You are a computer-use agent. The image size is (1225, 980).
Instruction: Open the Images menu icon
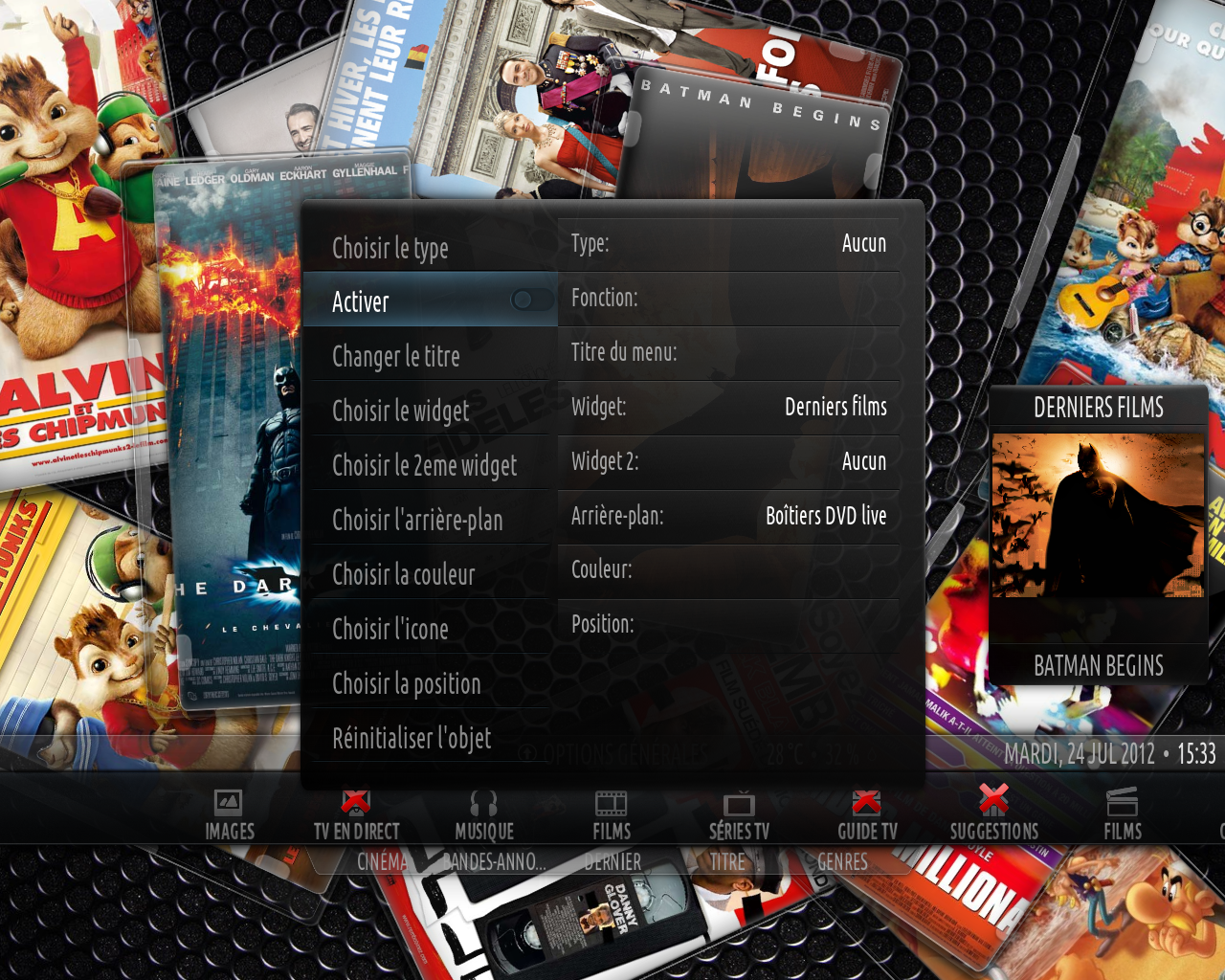[228, 803]
